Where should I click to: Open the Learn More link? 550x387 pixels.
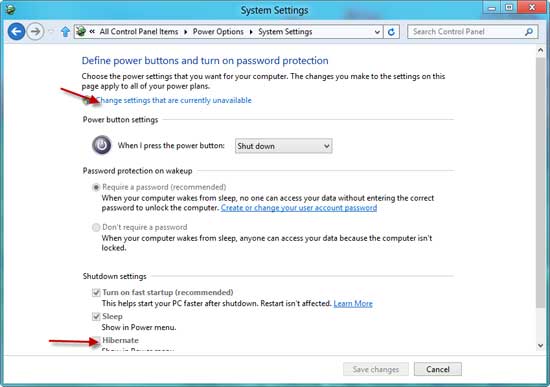[x=353, y=303]
